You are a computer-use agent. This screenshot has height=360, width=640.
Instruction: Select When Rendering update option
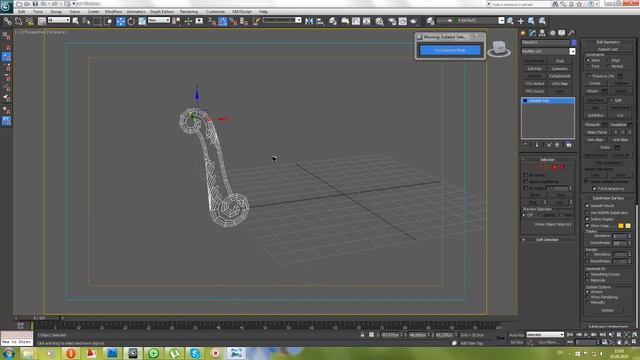click(x=588, y=297)
